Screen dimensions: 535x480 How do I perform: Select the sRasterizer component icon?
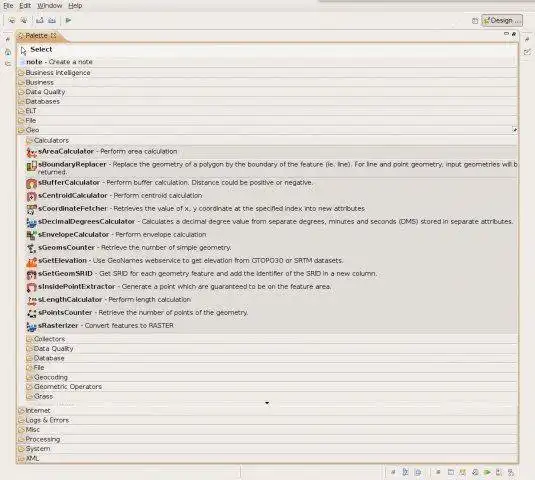tap(31, 326)
